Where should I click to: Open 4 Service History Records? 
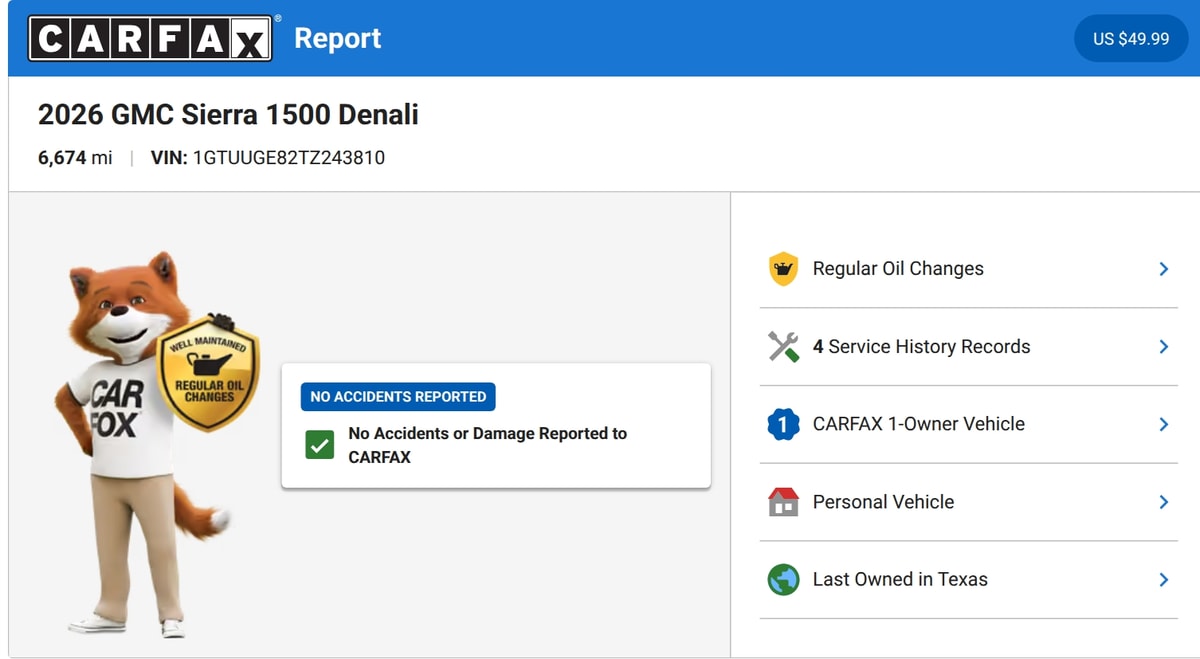click(968, 347)
